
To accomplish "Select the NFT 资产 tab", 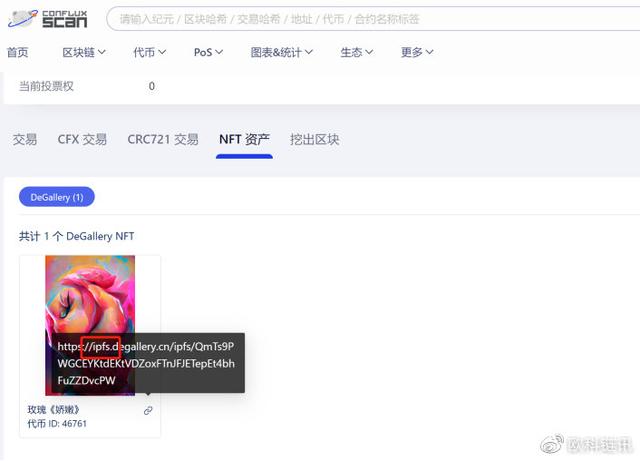I will click(x=244, y=140).
